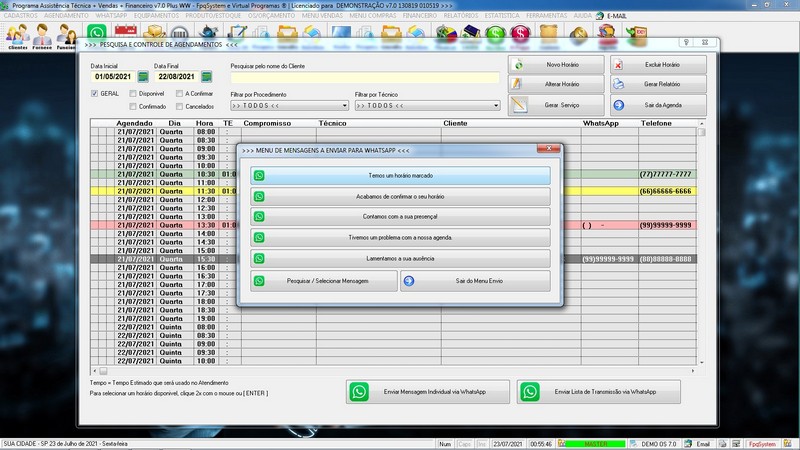
Task: Enable the Disponível filter checkbox
Action: (133, 94)
